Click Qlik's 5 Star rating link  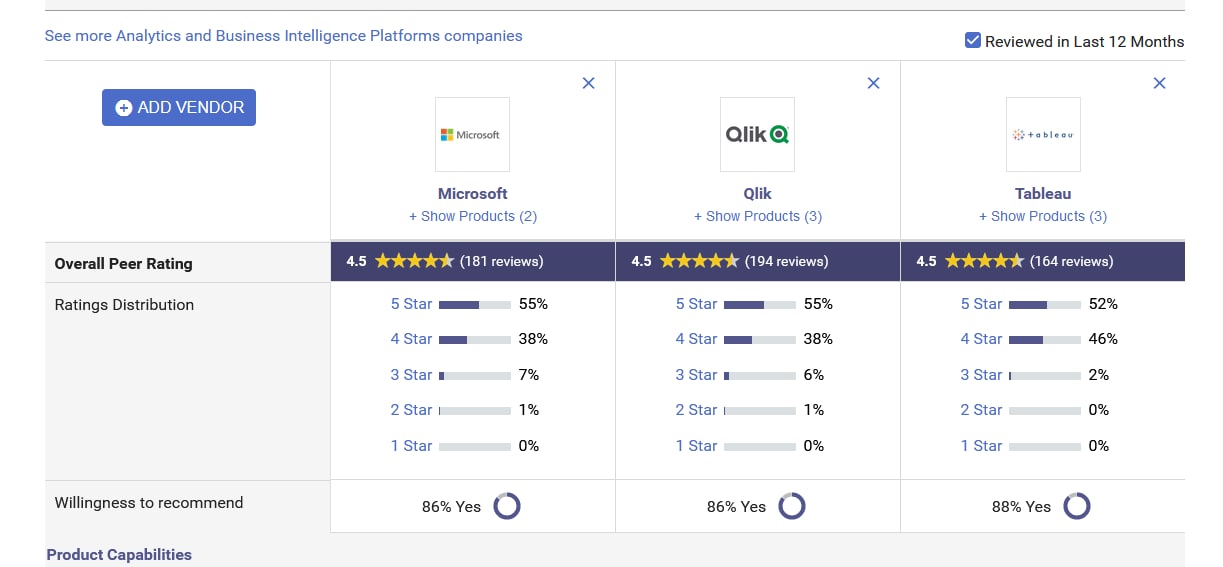pyautogui.click(x=697, y=304)
